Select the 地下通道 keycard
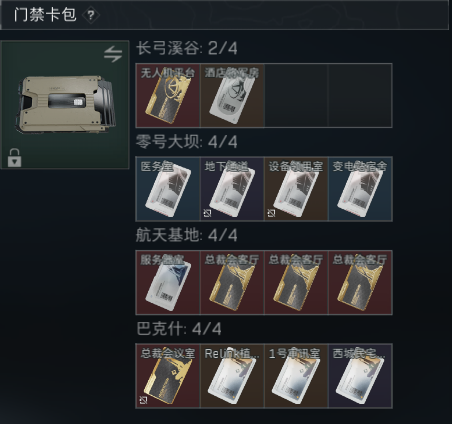The width and height of the screenshot is (452, 424). click(x=232, y=189)
